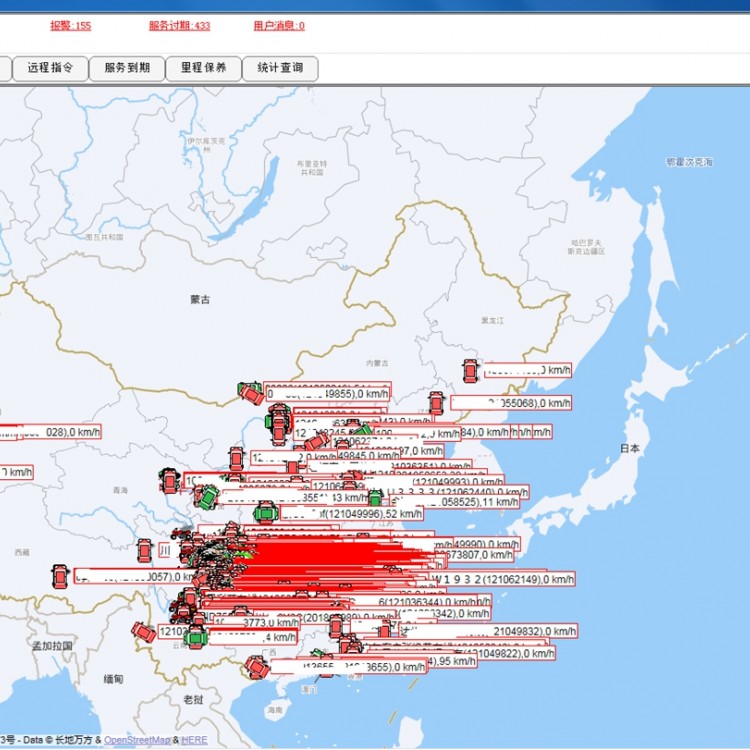Select the westernmost red car near 西藏
The image size is (750, 750).
point(61,576)
